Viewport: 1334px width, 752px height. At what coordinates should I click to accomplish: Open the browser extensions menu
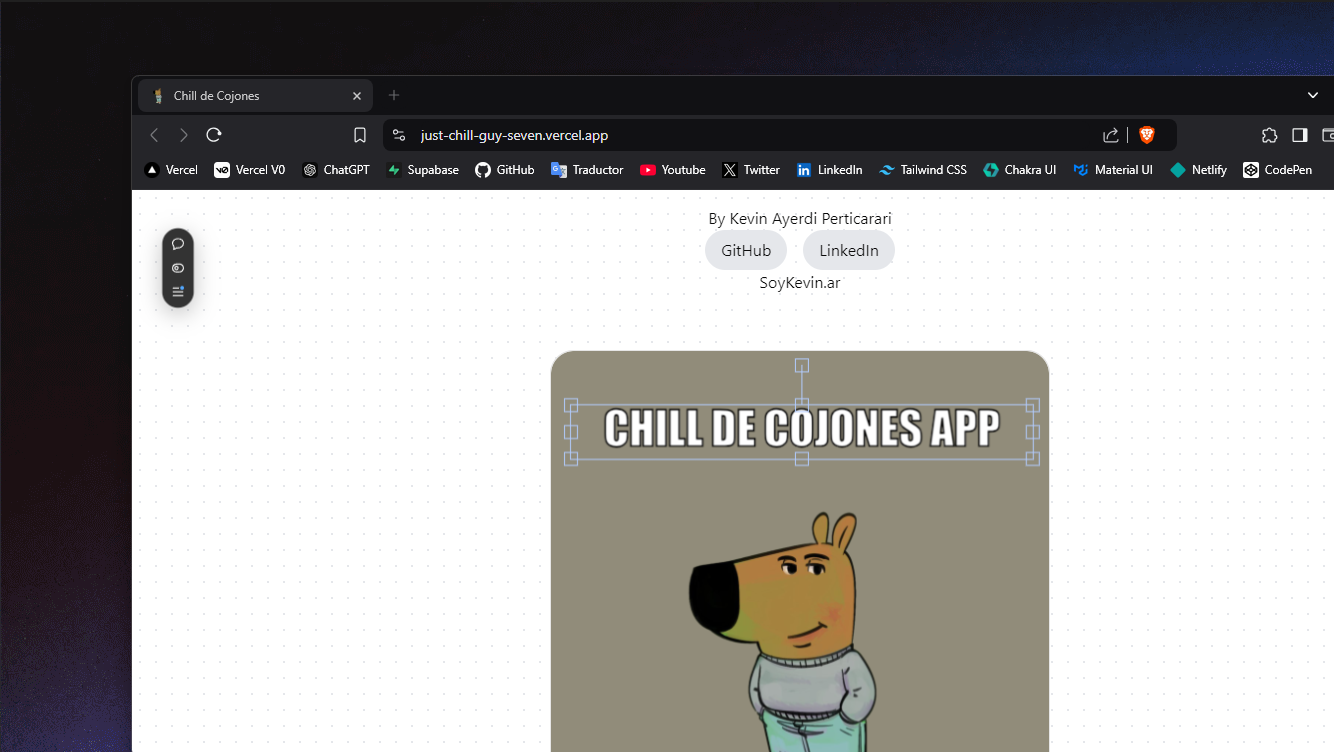(x=1269, y=134)
